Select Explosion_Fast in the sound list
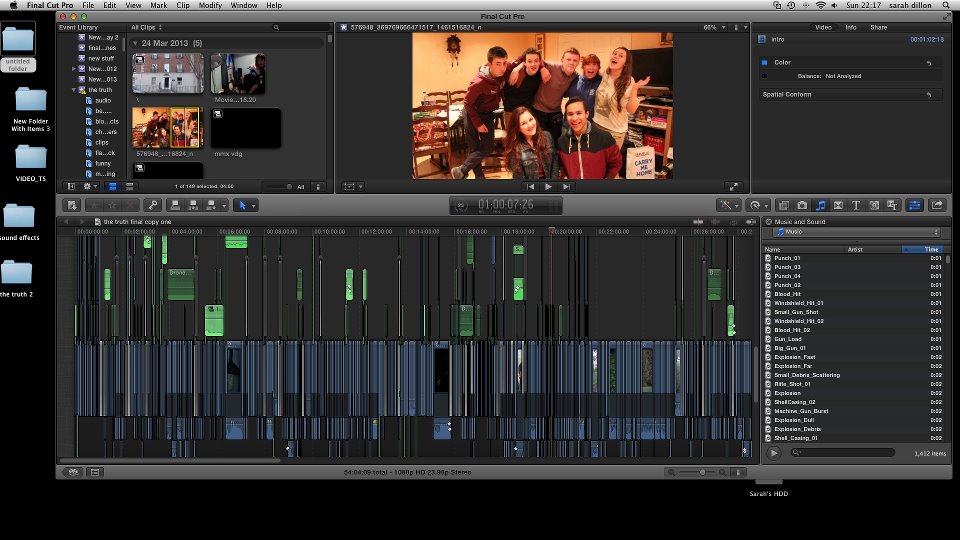Screen dimensions: 960x540 coord(795,357)
